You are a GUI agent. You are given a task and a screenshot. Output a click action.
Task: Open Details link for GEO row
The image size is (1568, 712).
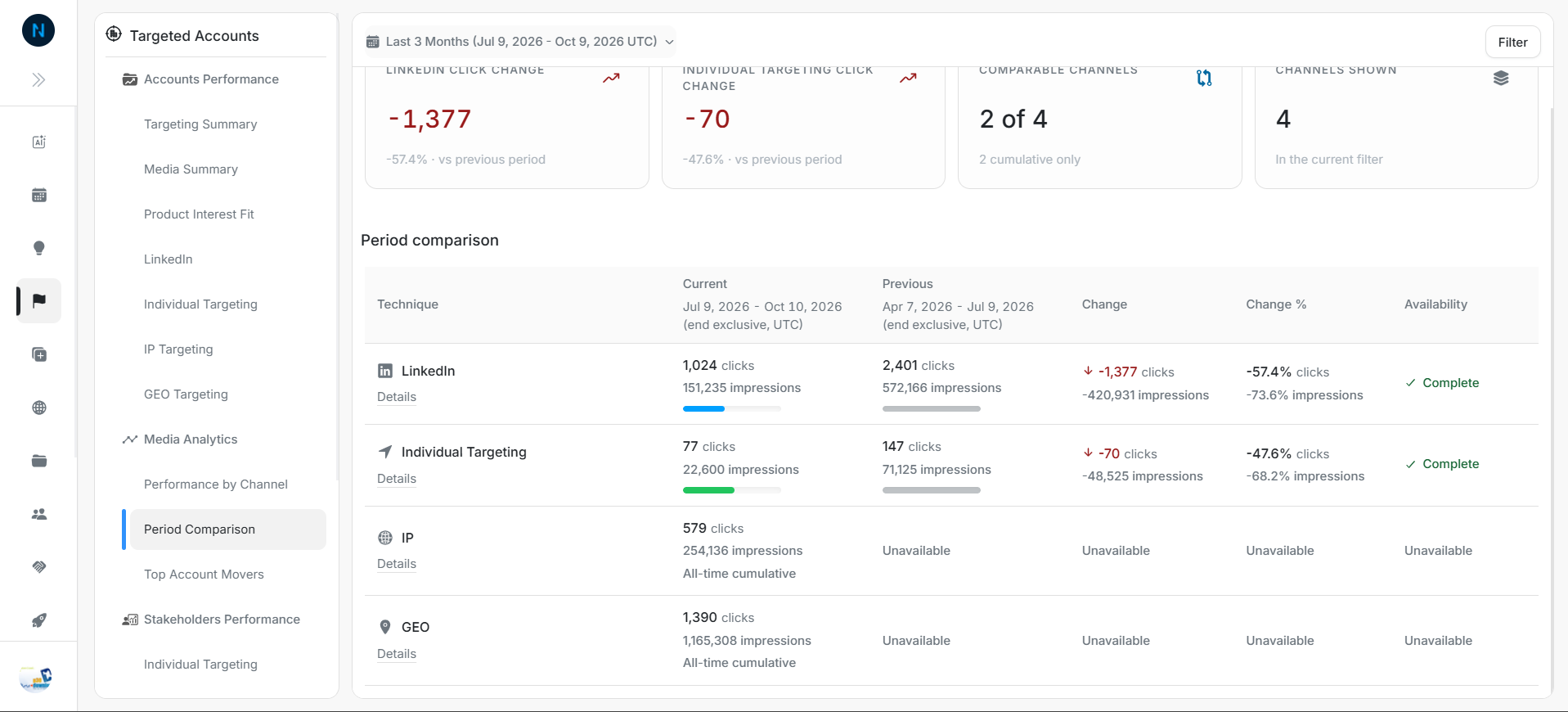(x=397, y=654)
